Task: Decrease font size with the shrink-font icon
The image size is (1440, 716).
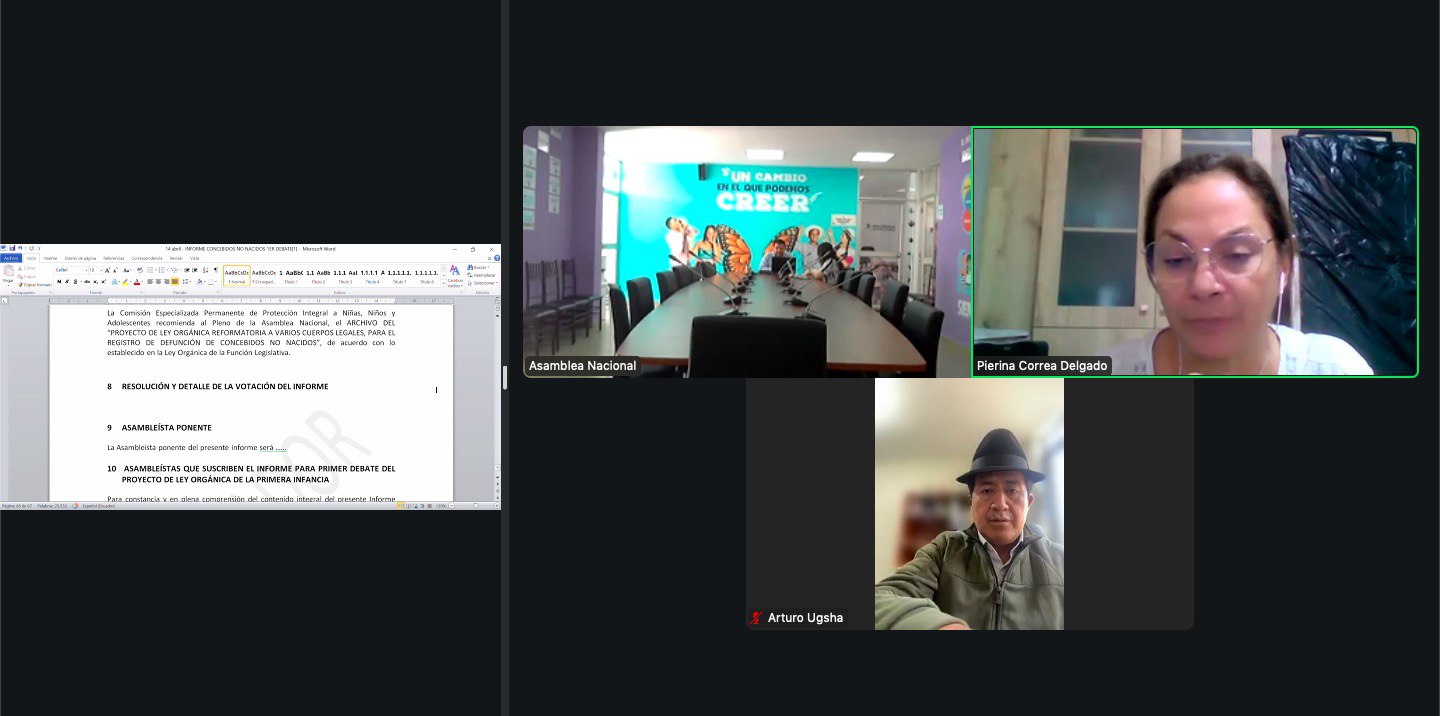Action: click(x=115, y=270)
